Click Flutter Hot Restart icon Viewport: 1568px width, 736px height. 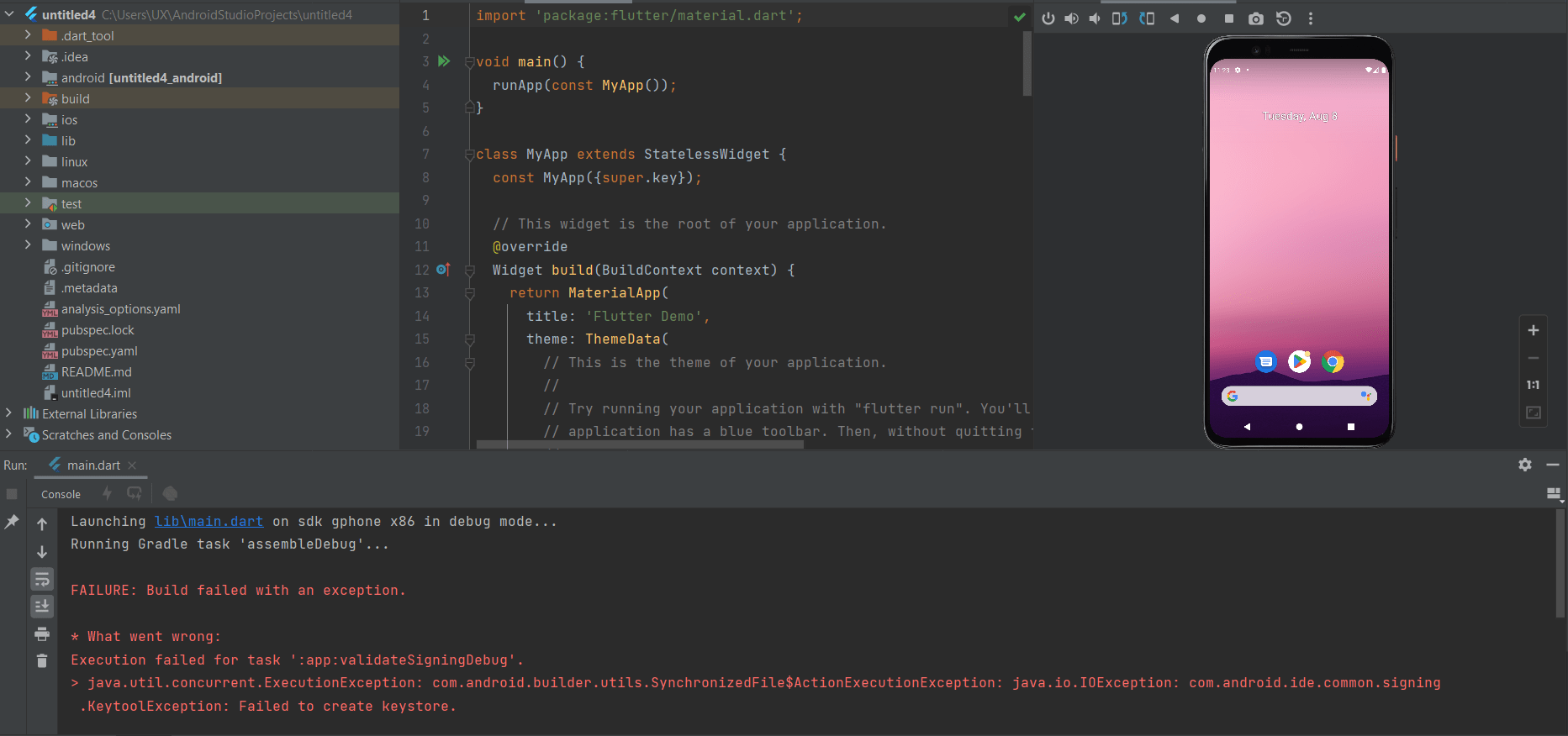(x=135, y=493)
